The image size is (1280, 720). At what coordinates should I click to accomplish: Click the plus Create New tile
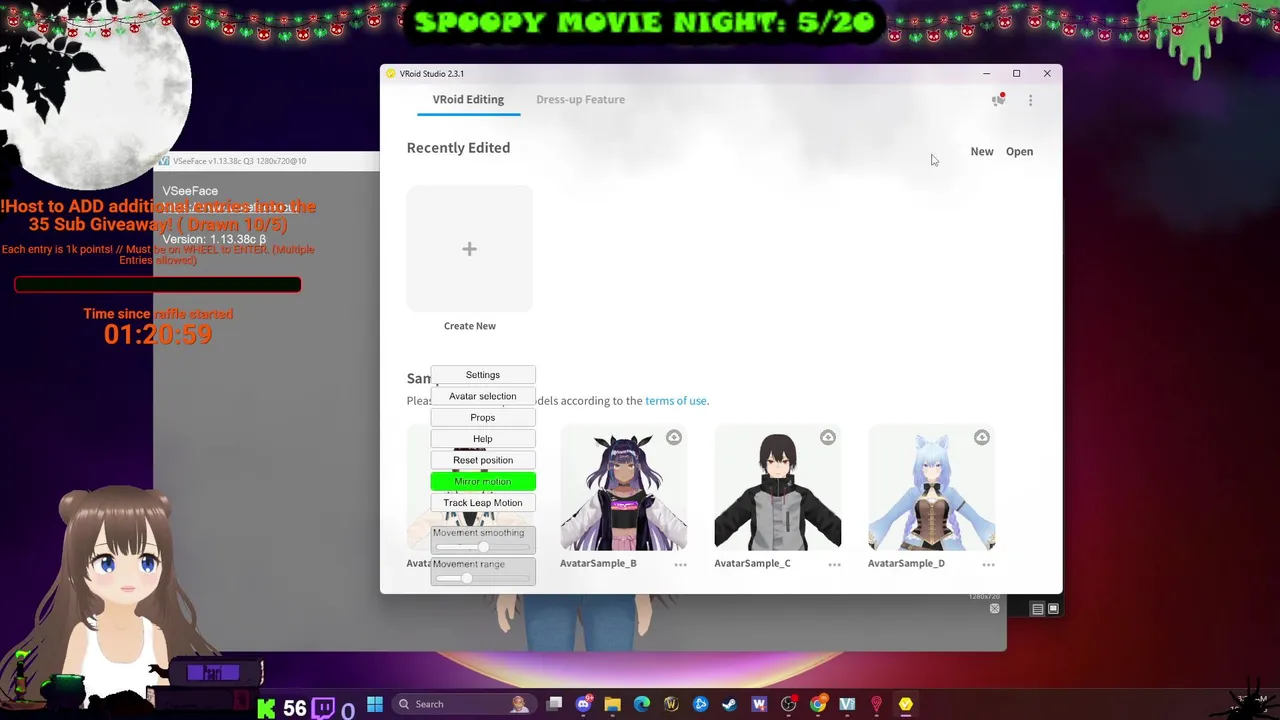[469, 248]
